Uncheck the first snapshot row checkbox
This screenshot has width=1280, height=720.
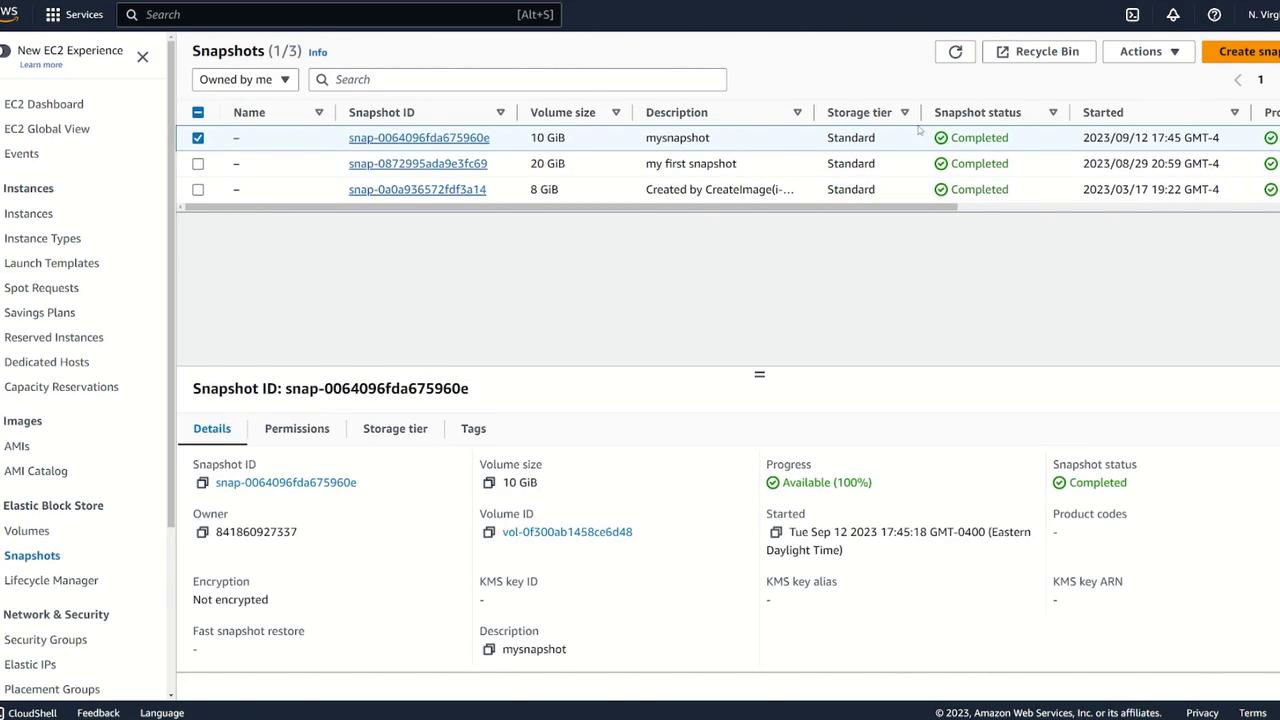coord(198,138)
